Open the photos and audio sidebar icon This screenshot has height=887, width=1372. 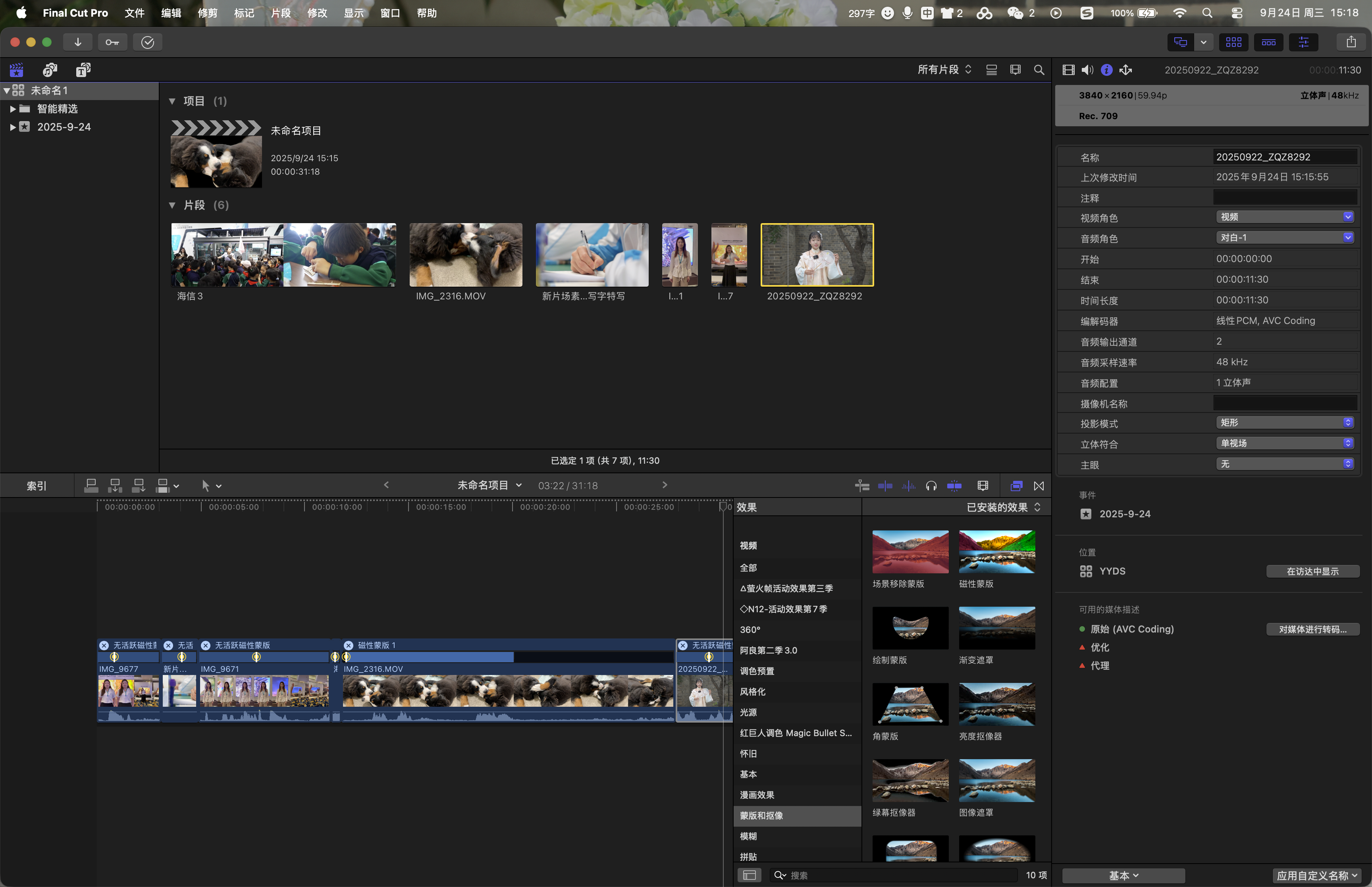click(50, 70)
